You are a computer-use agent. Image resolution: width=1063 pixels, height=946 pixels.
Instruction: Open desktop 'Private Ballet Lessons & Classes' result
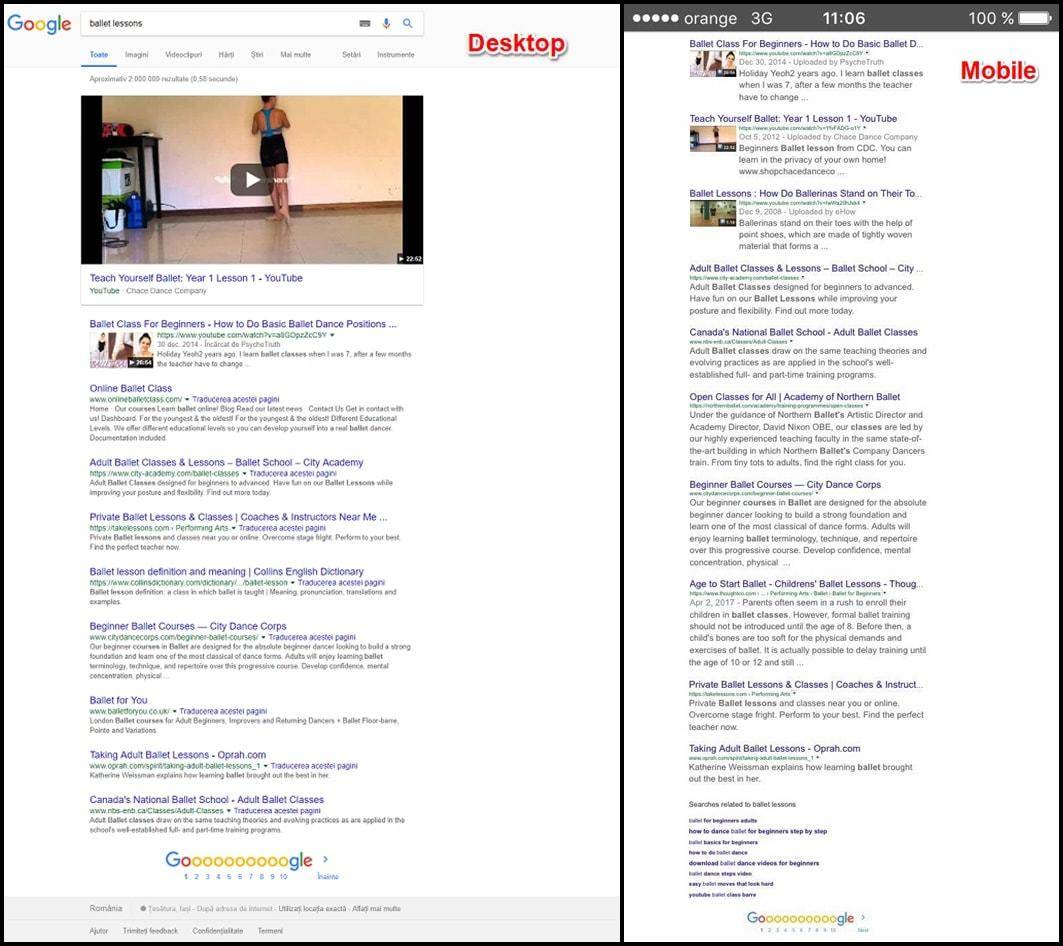tap(239, 517)
